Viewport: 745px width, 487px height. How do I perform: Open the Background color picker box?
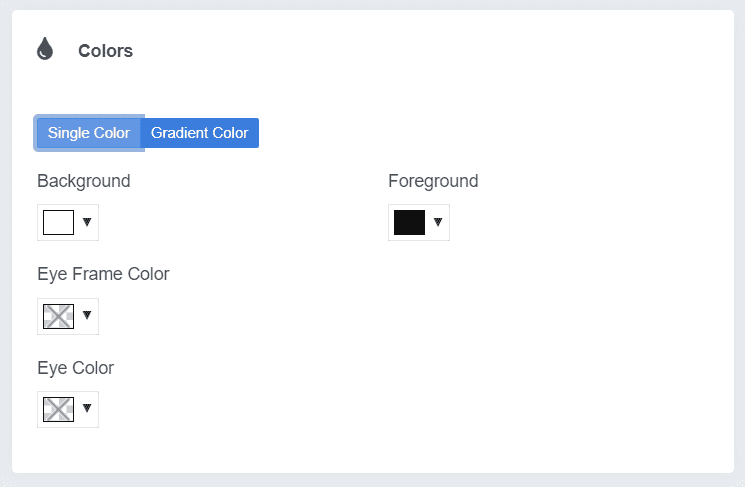pos(68,222)
